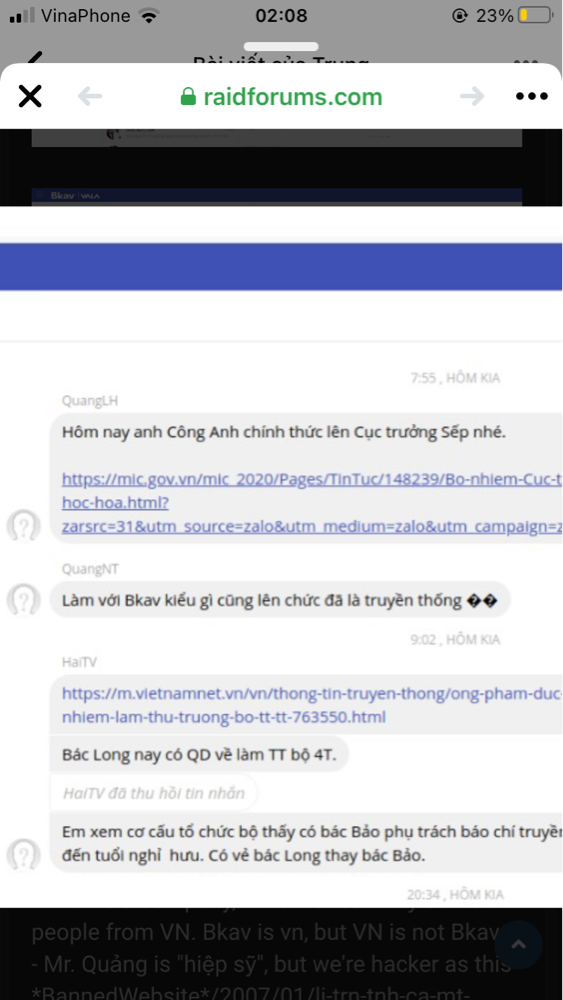
Task: Tap QuangLH's avatar placeholder icon
Action: [24, 526]
